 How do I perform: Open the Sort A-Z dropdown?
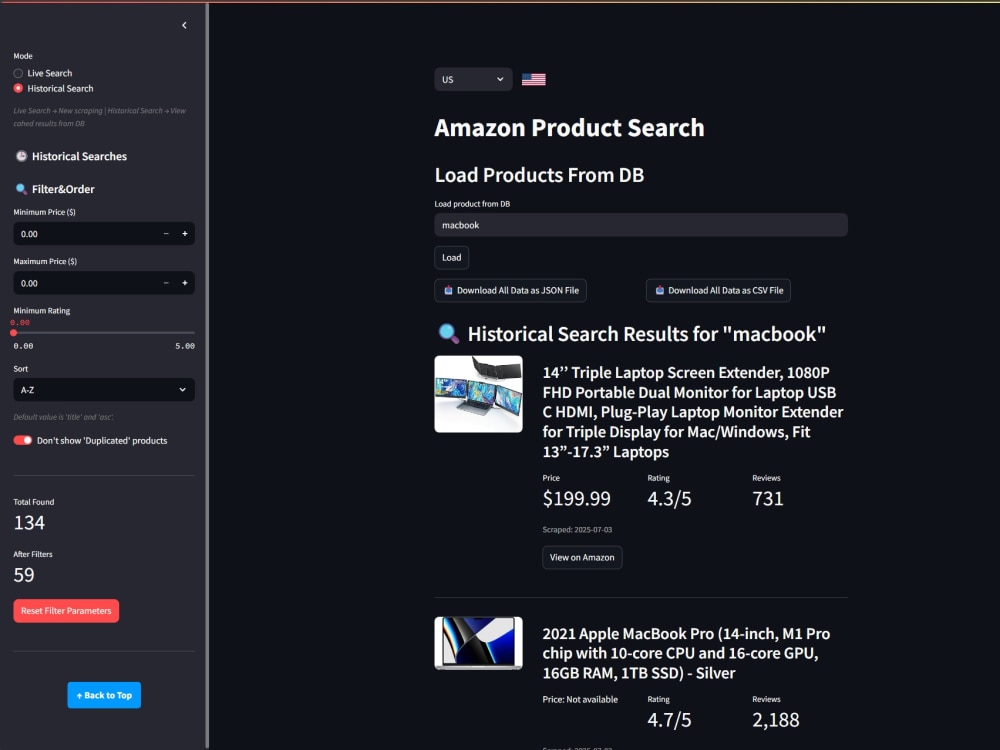coord(104,390)
